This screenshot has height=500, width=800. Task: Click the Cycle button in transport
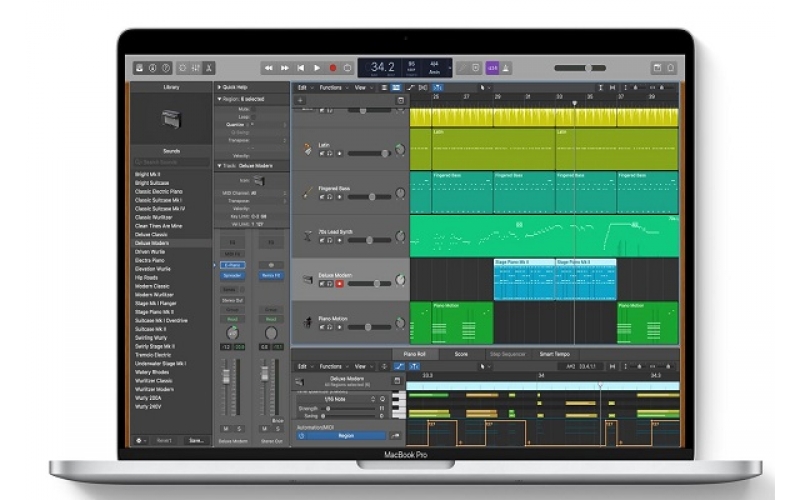click(347, 68)
